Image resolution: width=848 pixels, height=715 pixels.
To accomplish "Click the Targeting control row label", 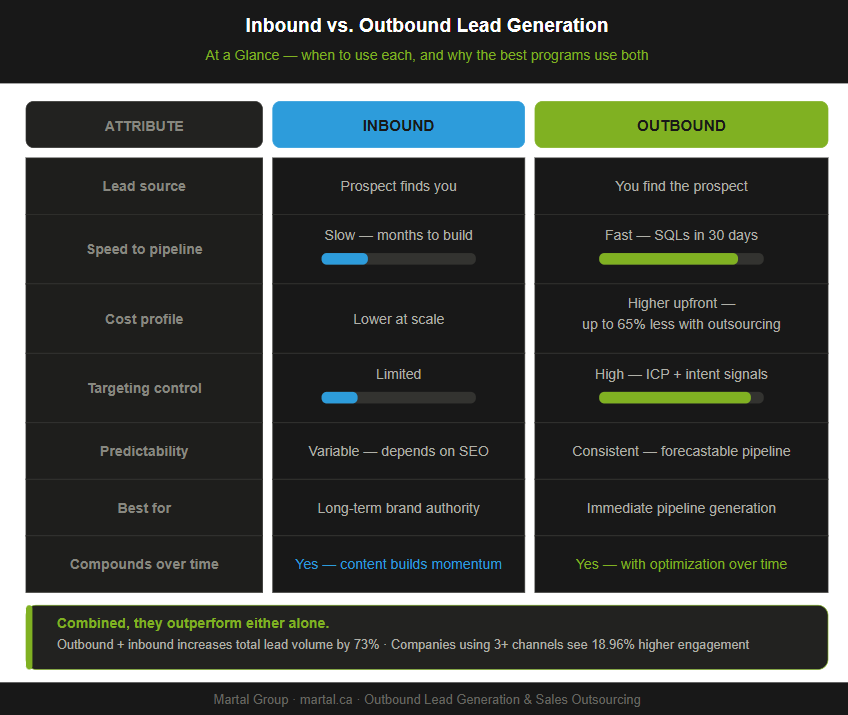I will [144, 388].
